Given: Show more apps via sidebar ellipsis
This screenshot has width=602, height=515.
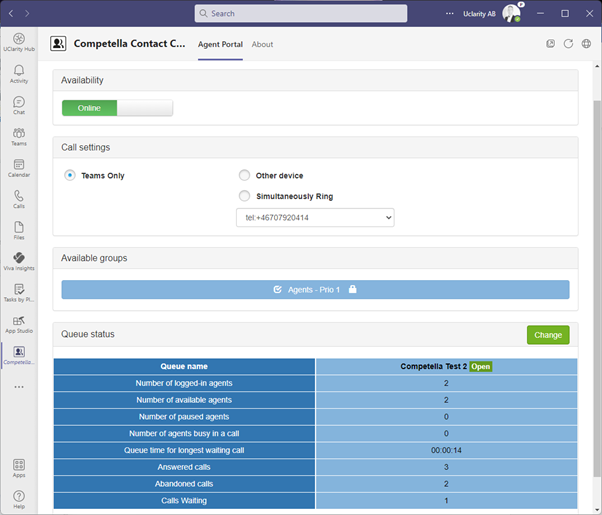Looking at the screenshot, I should [x=19, y=387].
